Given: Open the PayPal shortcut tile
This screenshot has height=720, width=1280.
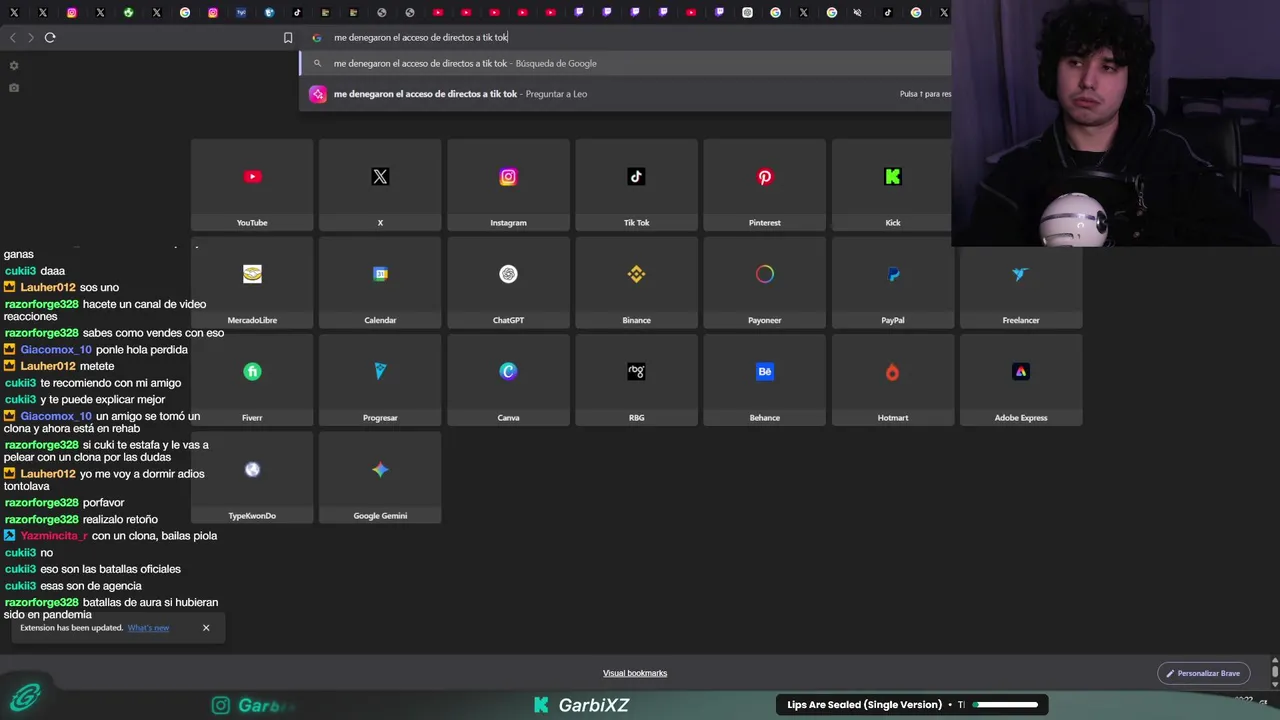Looking at the screenshot, I should (892, 283).
